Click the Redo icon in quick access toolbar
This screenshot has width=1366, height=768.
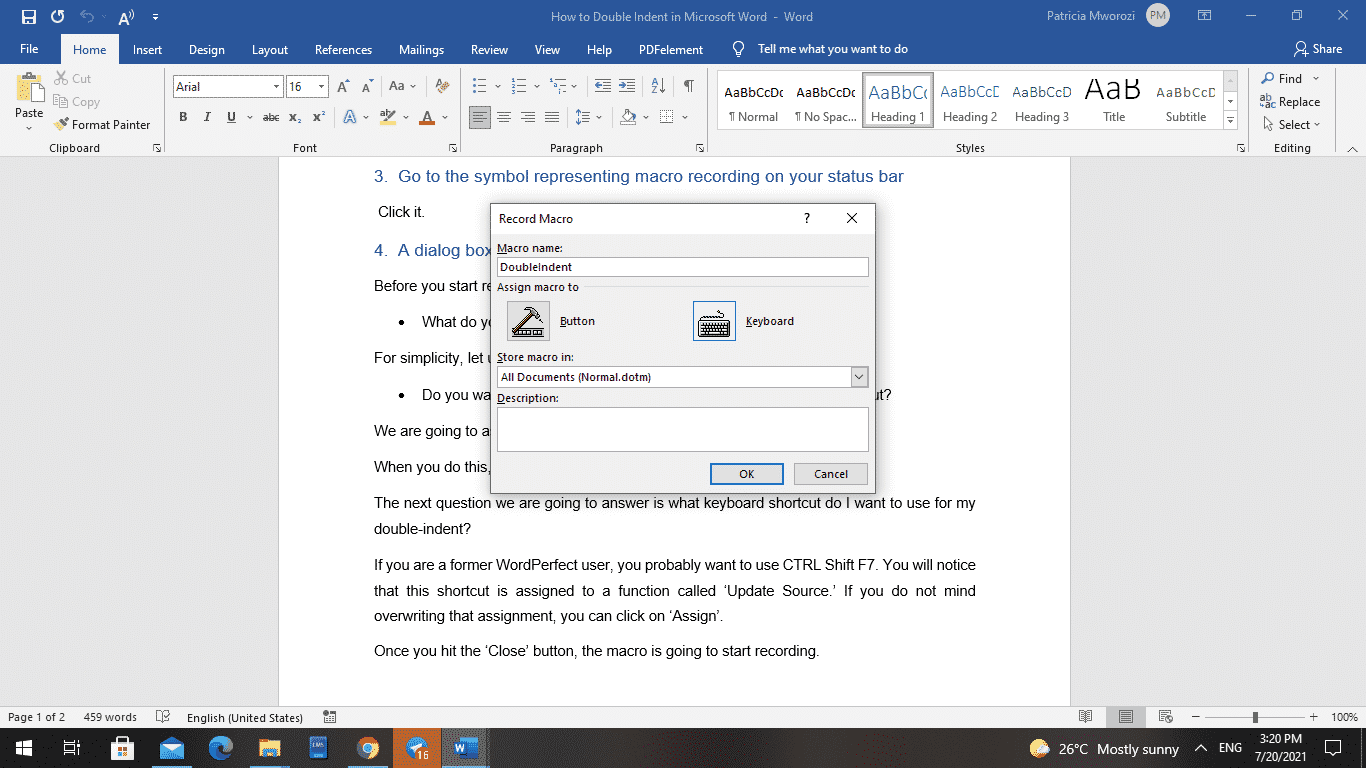[x=57, y=17]
